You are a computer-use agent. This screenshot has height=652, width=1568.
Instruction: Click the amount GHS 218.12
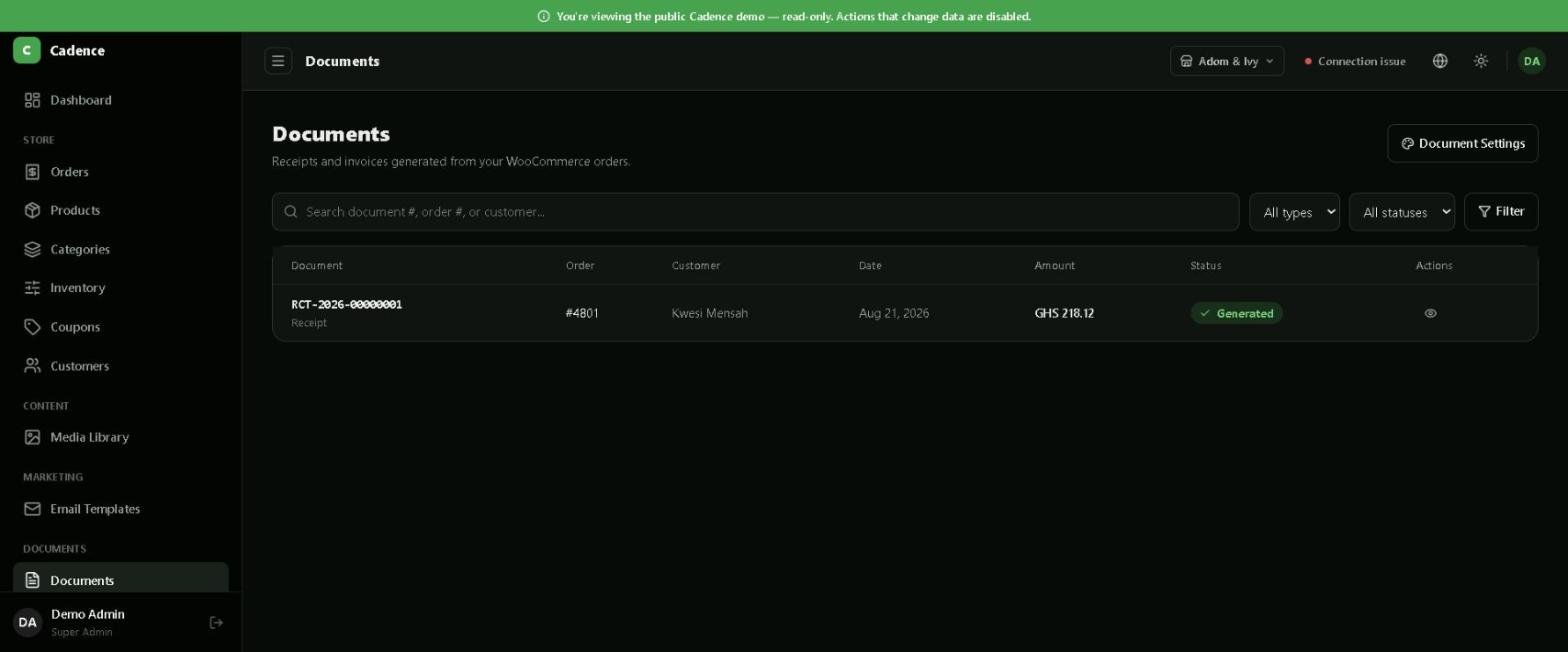[x=1064, y=313]
